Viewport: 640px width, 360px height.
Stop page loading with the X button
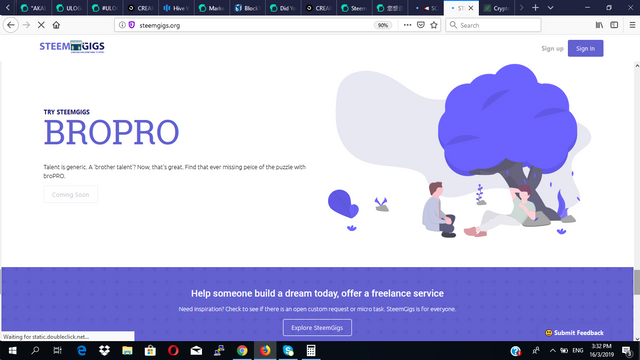(41, 25)
